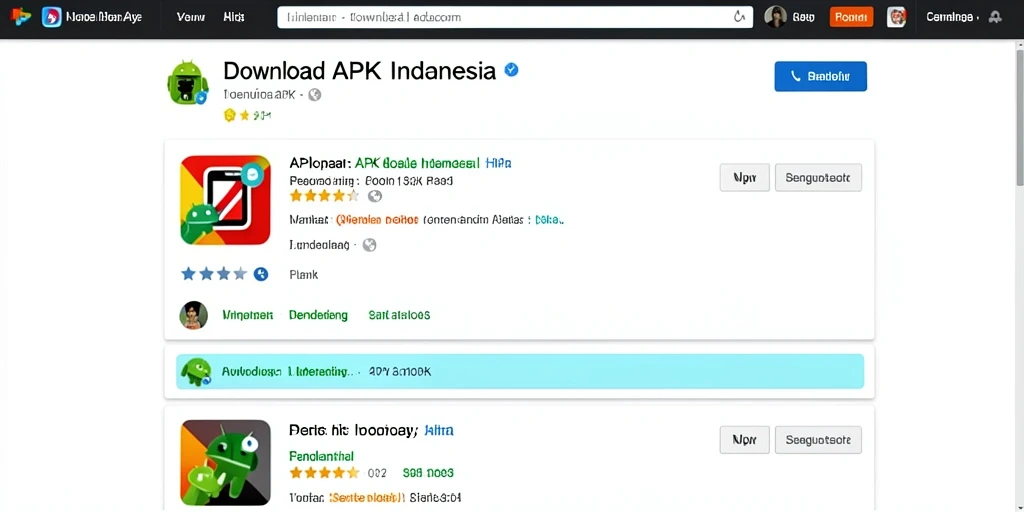This screenshot has height=512, width=1024.
Task: Click the orange star rating in first card
Action: [x=324, y=196]
